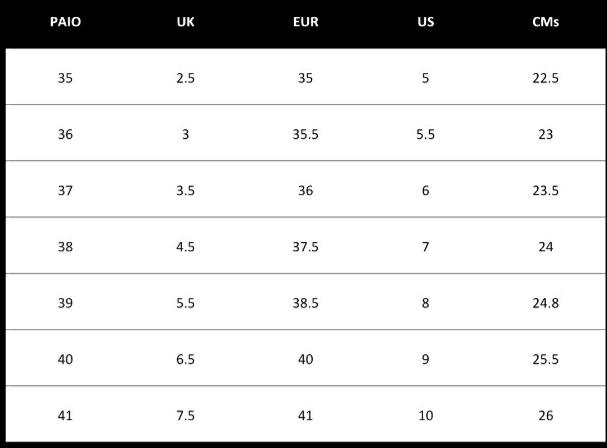Select UK size 7.5 cell
This screenshot has width=607, height=448.
[x=185, y=415]
